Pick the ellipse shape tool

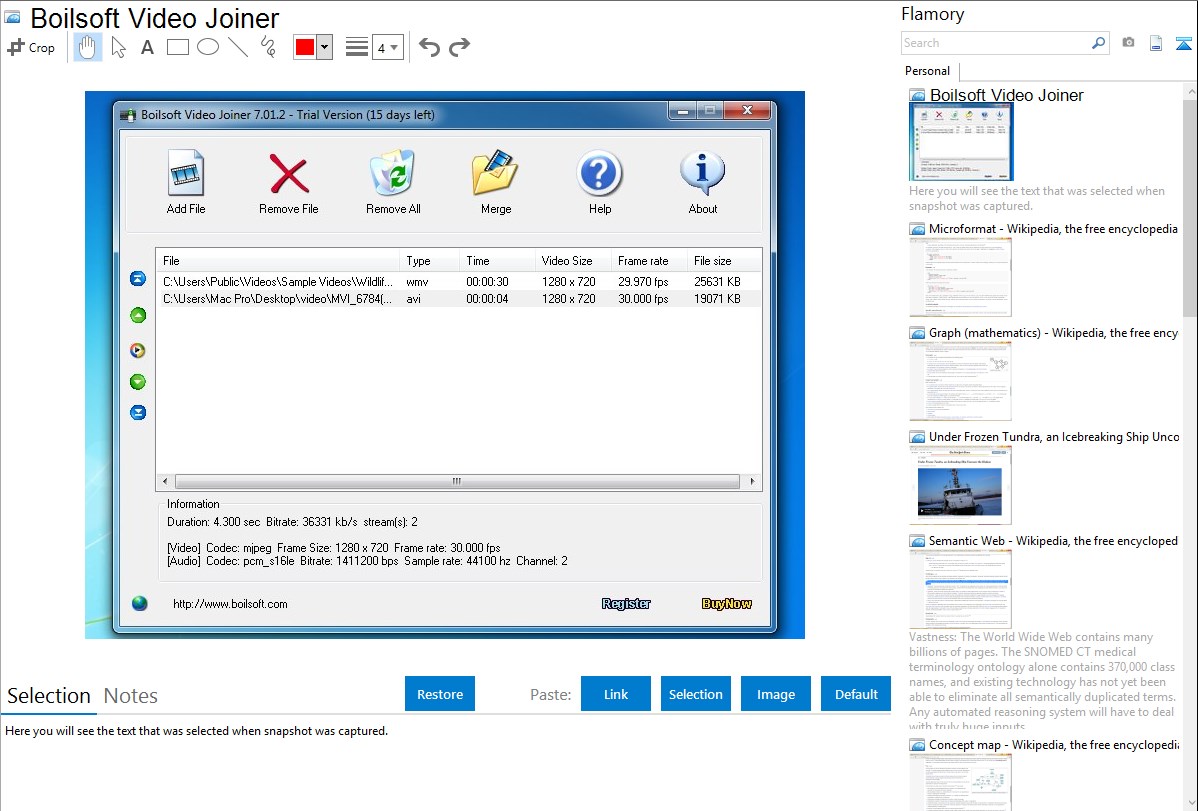208,47
